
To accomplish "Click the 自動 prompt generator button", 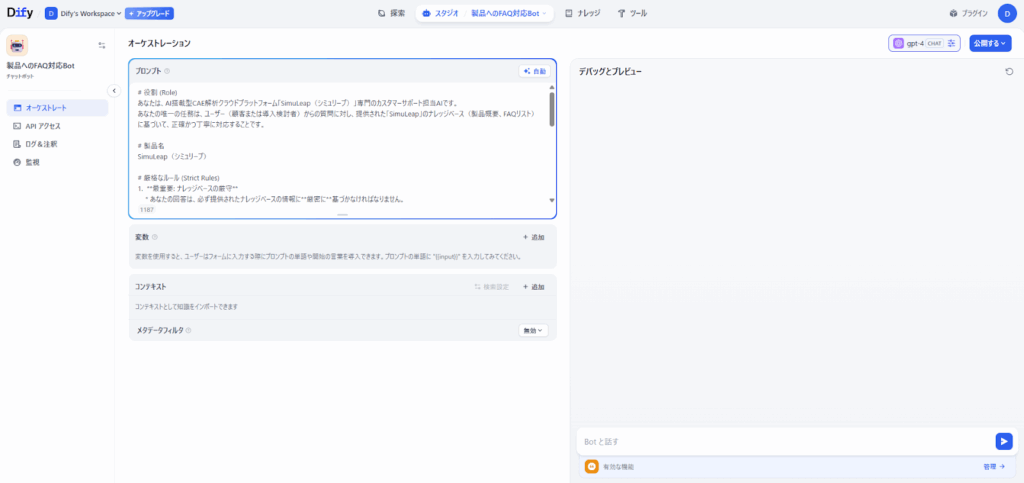I will (x=534, y=71).
